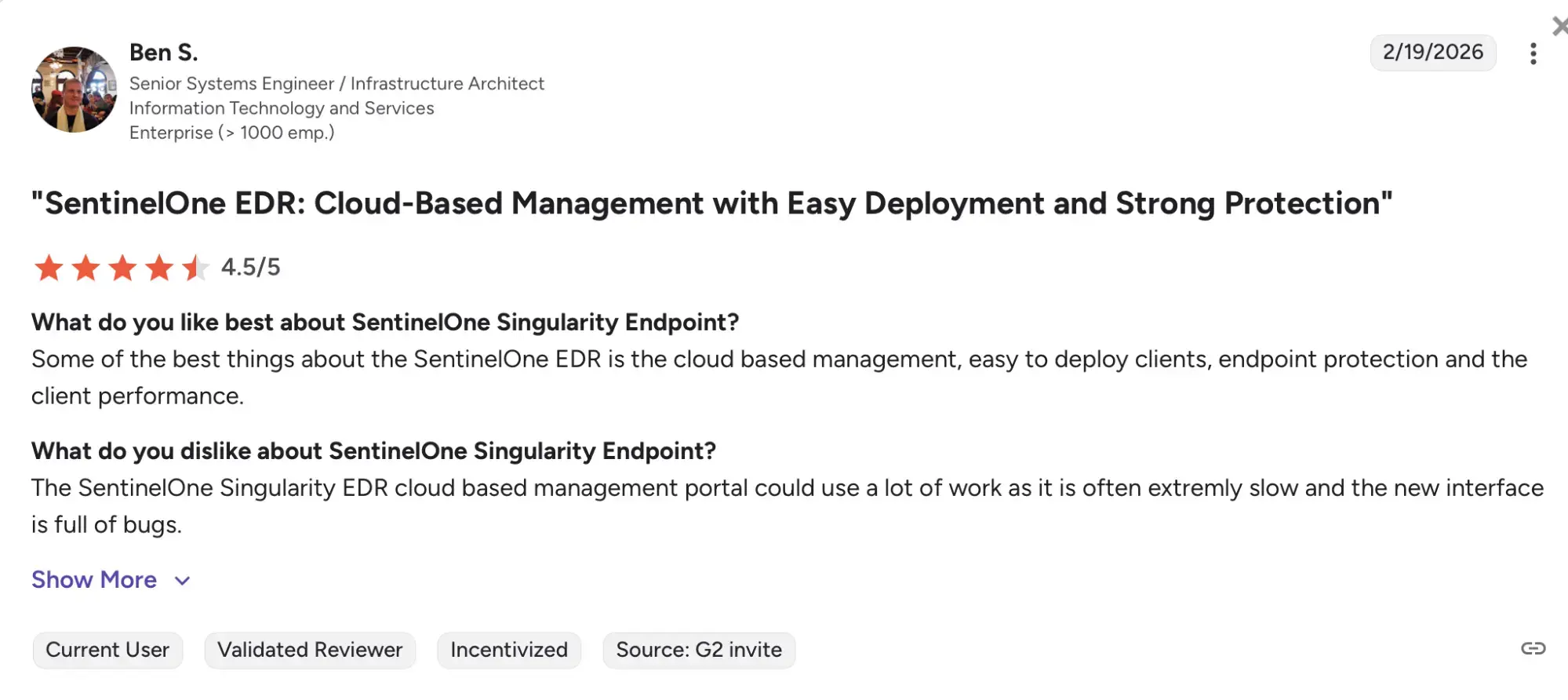Click the fourth rating star
Image resolution: width=1568 pixels, height=700 pixels.
(x=159, y=268)
